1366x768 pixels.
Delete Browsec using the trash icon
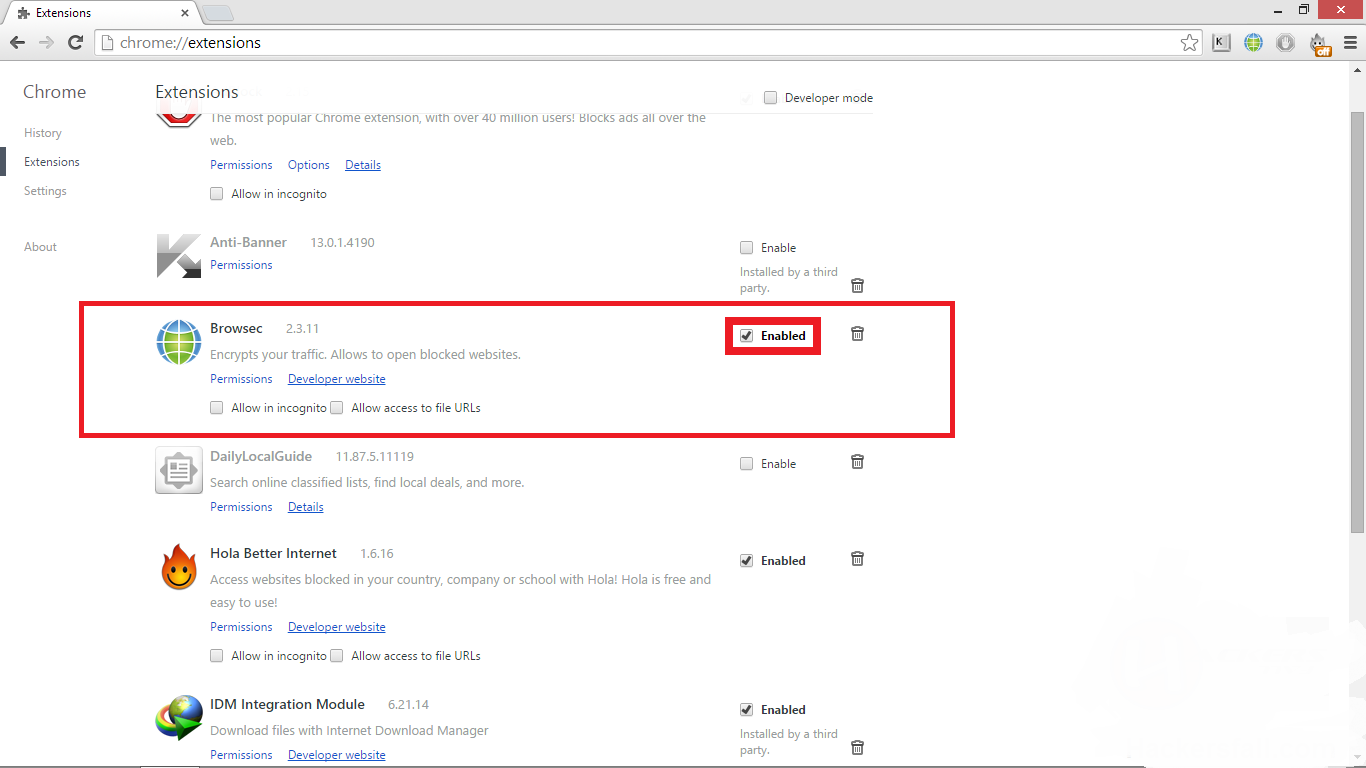[x=857, y=334]
